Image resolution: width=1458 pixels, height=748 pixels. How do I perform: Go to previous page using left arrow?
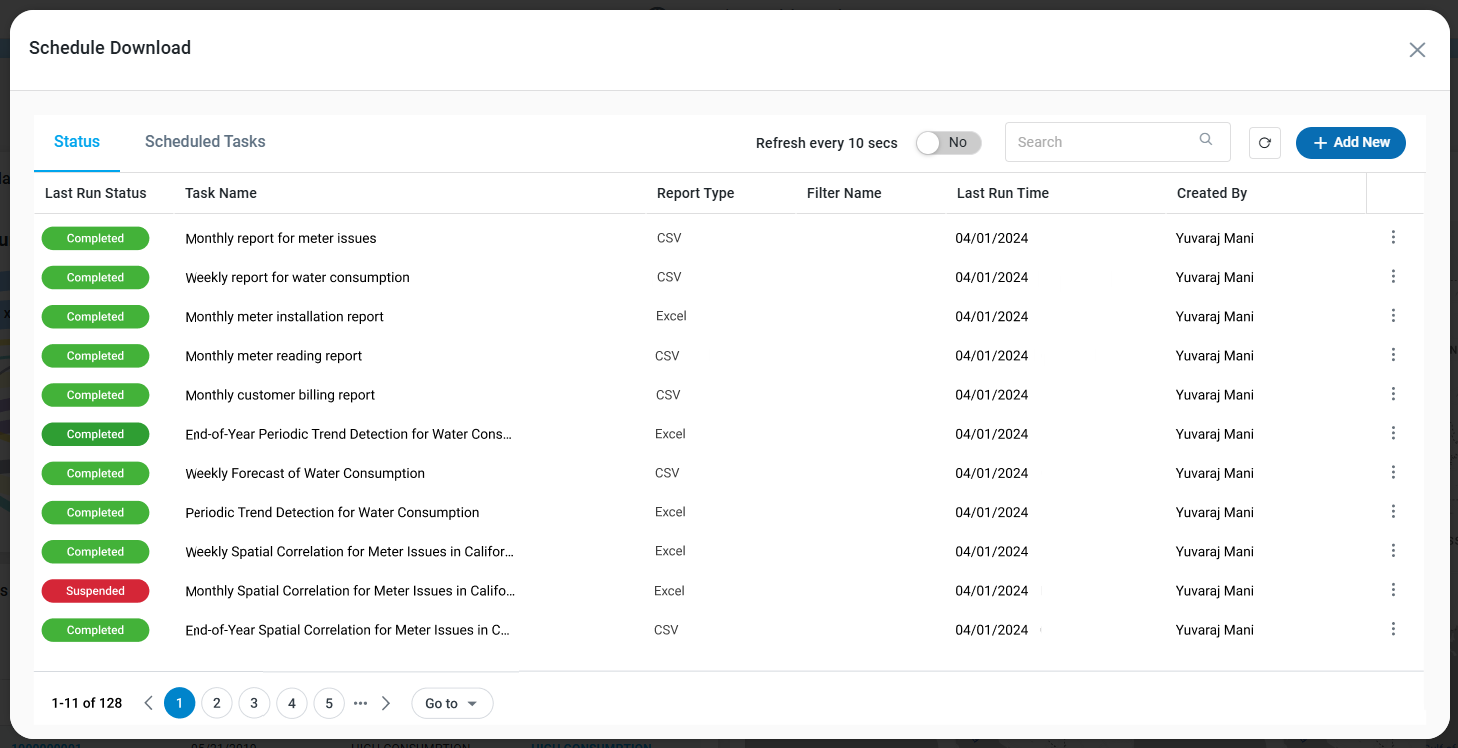(x=148, y=703)
